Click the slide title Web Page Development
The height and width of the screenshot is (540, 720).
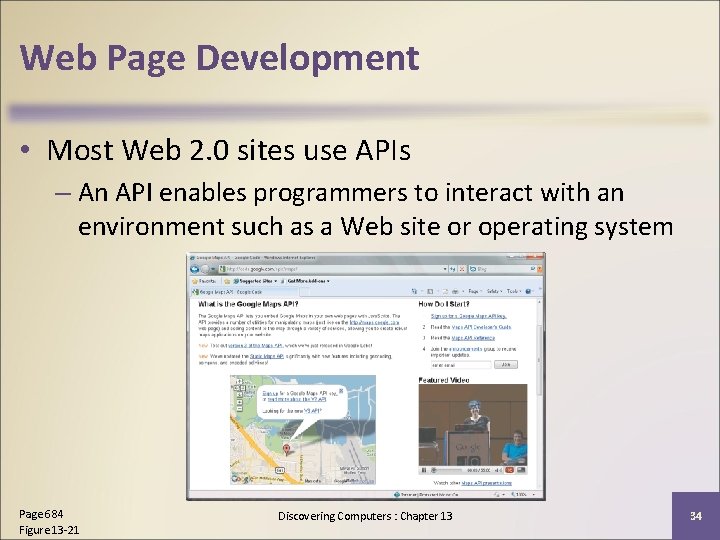(x=219, y=58)
